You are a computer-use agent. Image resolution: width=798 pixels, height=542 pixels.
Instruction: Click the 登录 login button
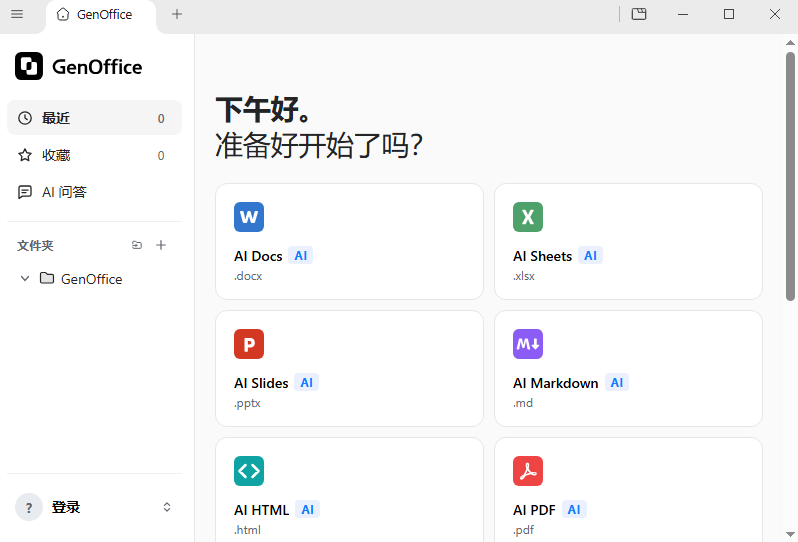66,507
